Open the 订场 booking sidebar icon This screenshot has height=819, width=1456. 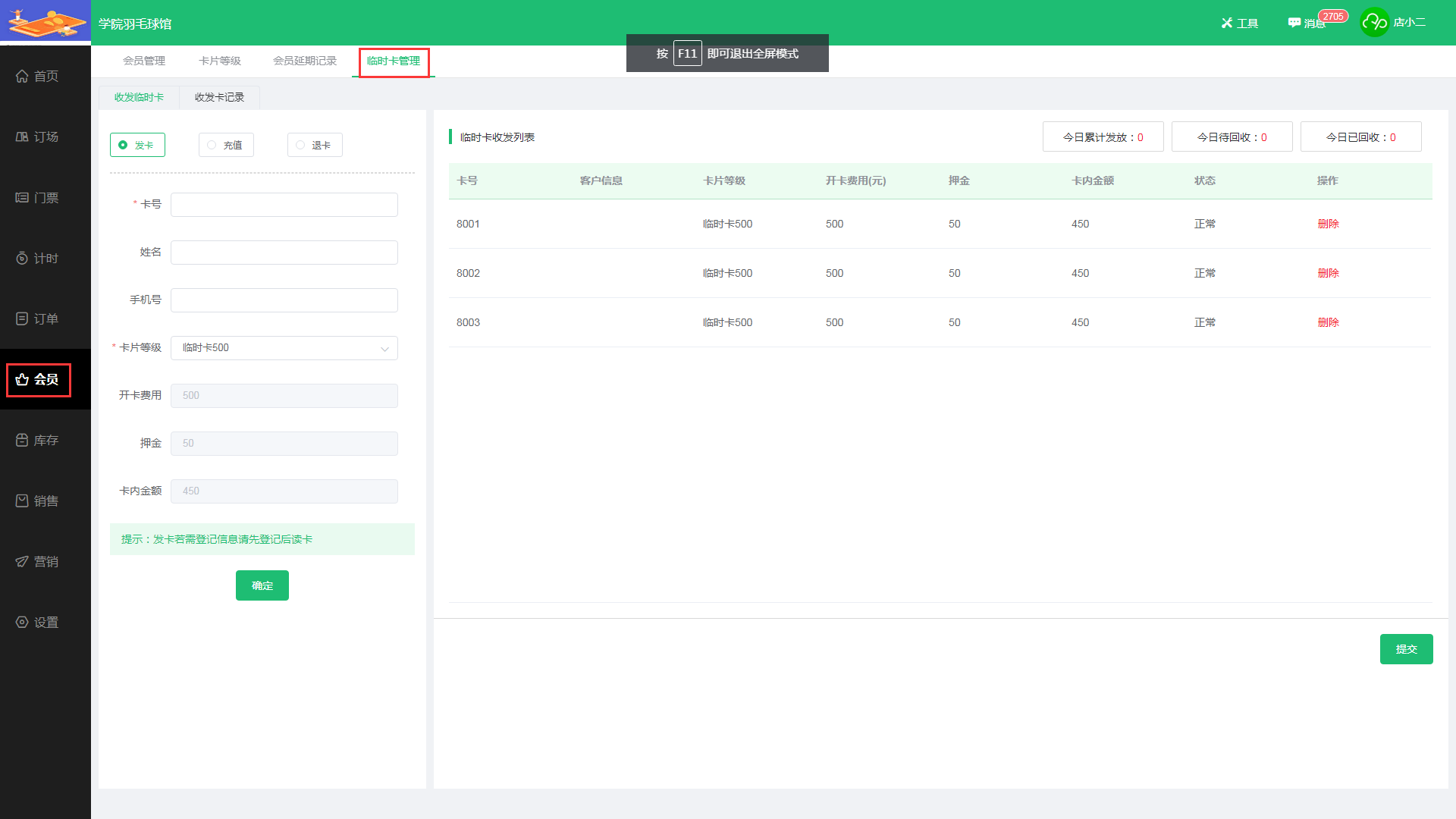pyautogui.click(x=22, y=136)
